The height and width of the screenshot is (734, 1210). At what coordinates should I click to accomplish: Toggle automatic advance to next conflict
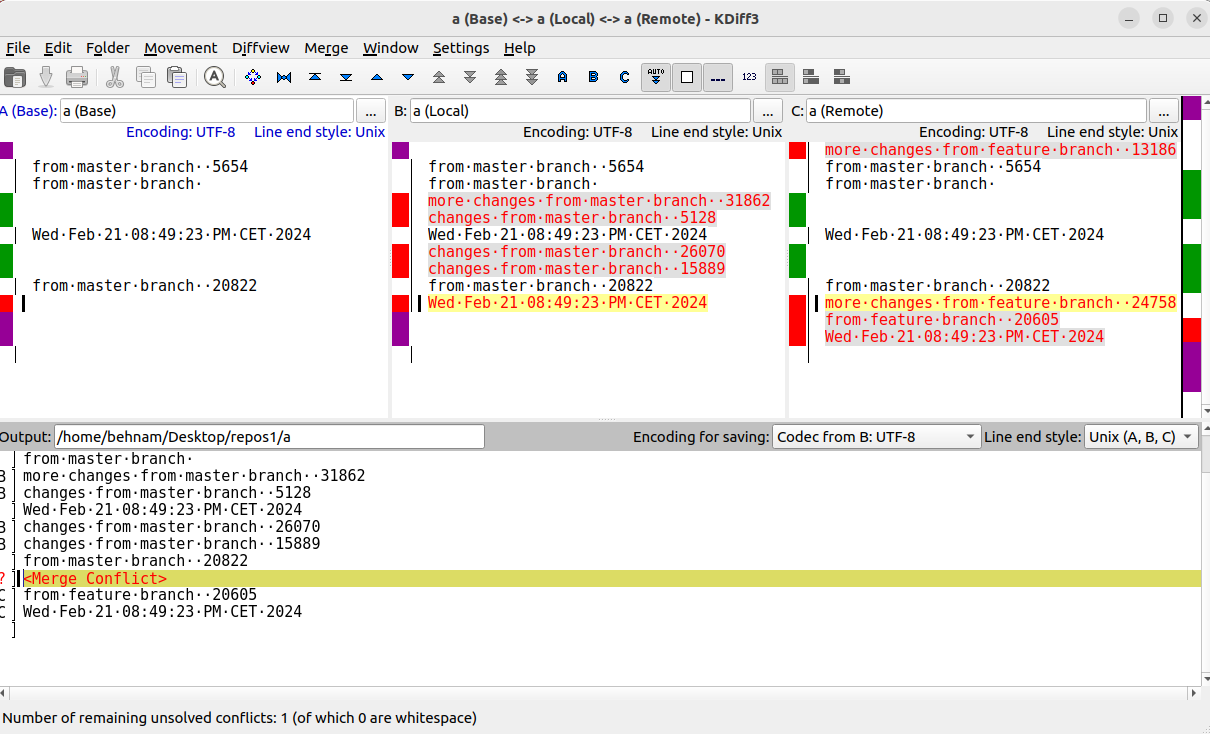click(656, 77)
